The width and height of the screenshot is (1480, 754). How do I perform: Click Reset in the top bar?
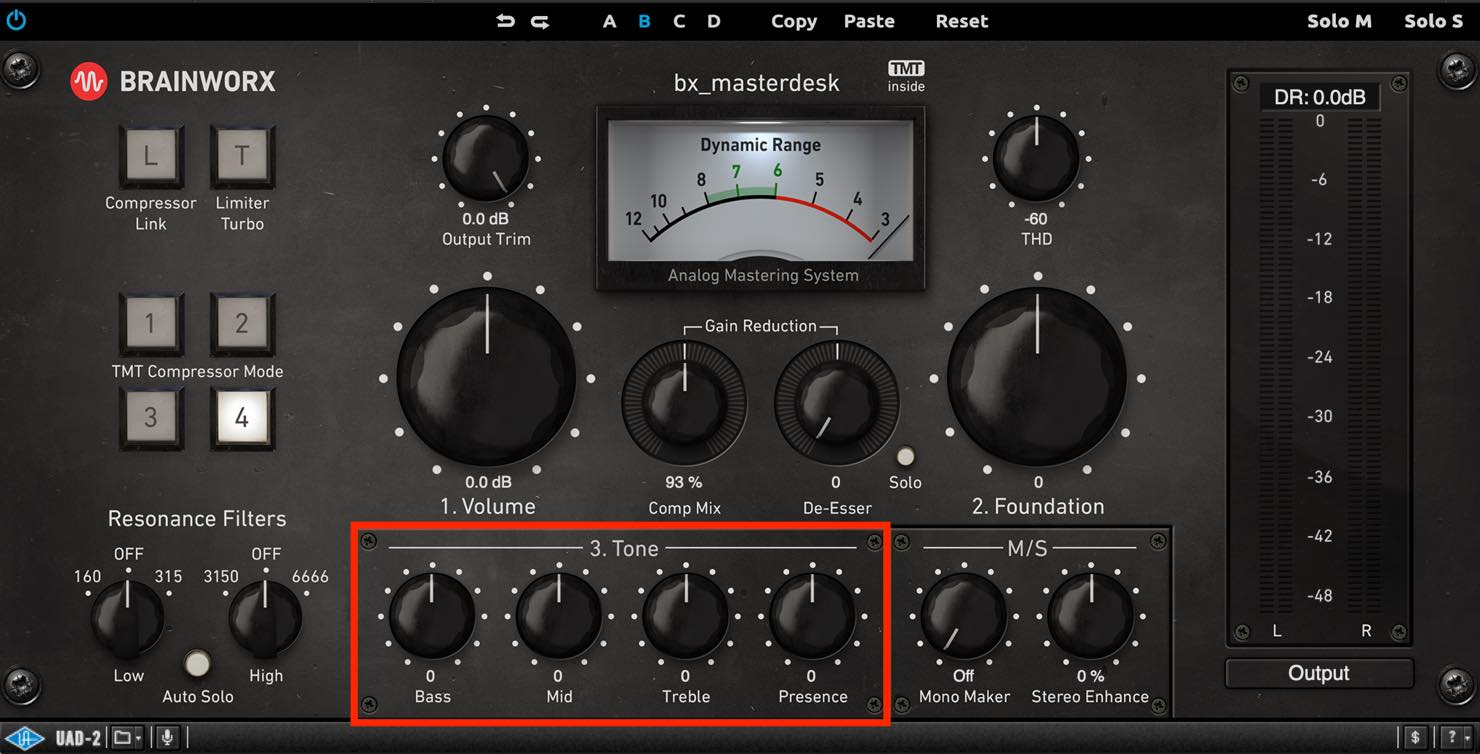coord(962,21)
